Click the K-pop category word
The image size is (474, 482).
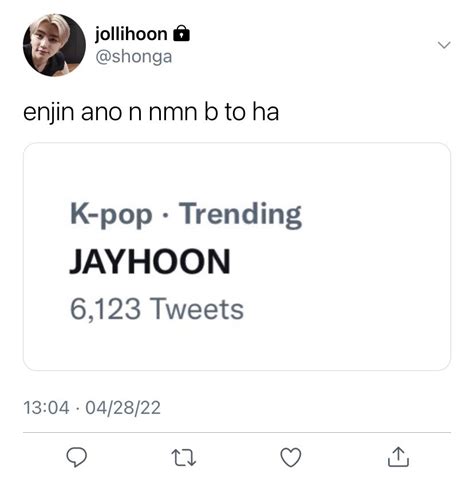[111, 215]
